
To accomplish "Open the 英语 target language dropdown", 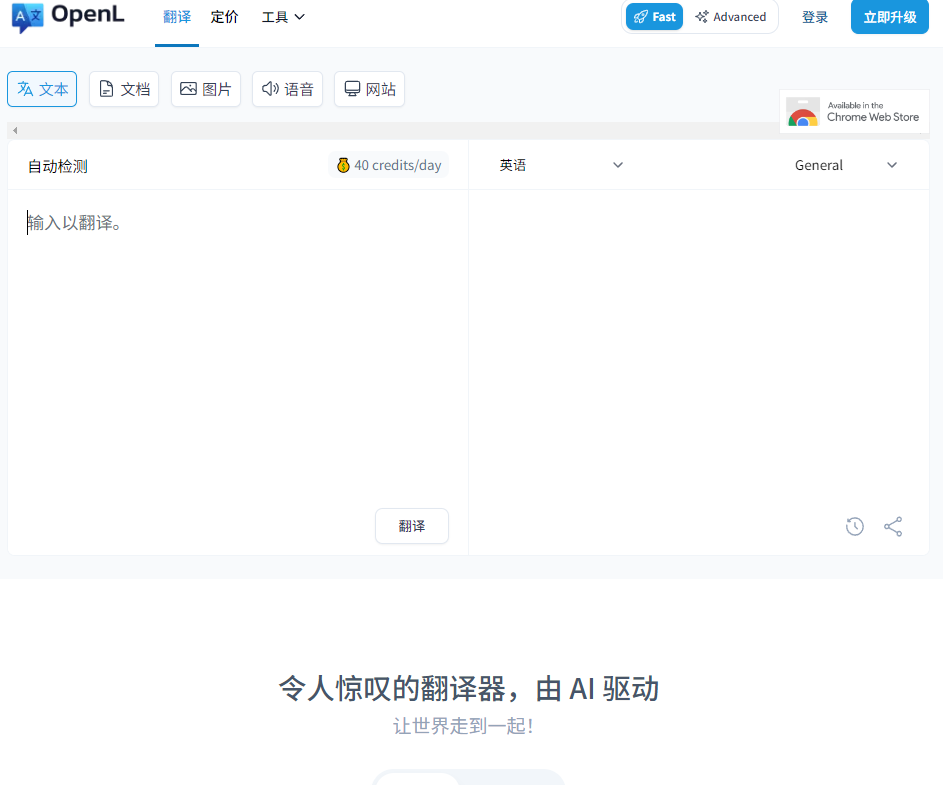I will point(561,165).
